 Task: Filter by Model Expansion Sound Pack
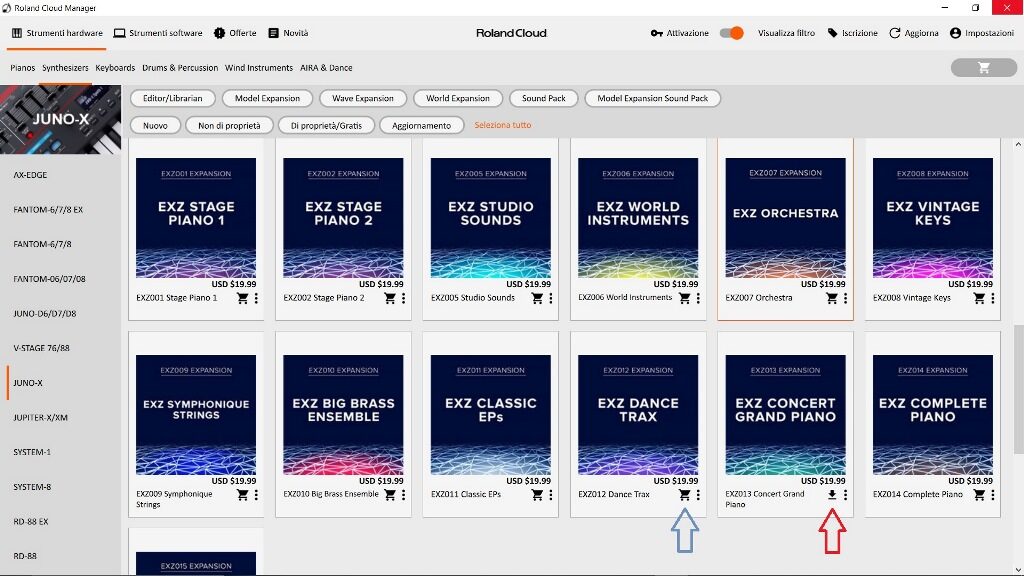(x=652, y=98)
